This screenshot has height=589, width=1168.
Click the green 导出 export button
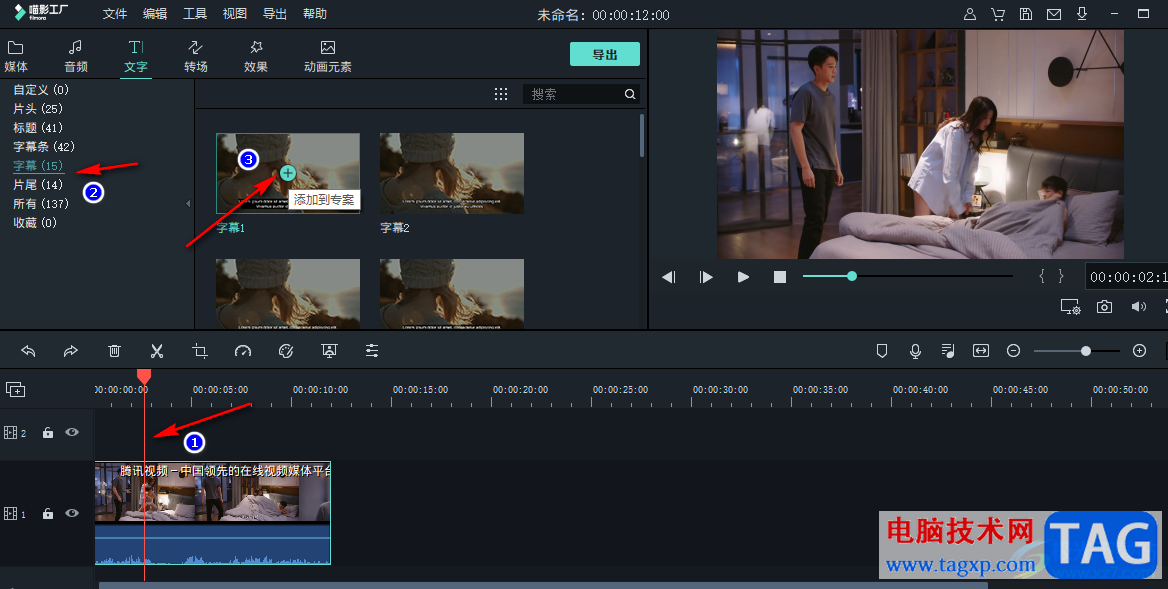pos(605,54)
